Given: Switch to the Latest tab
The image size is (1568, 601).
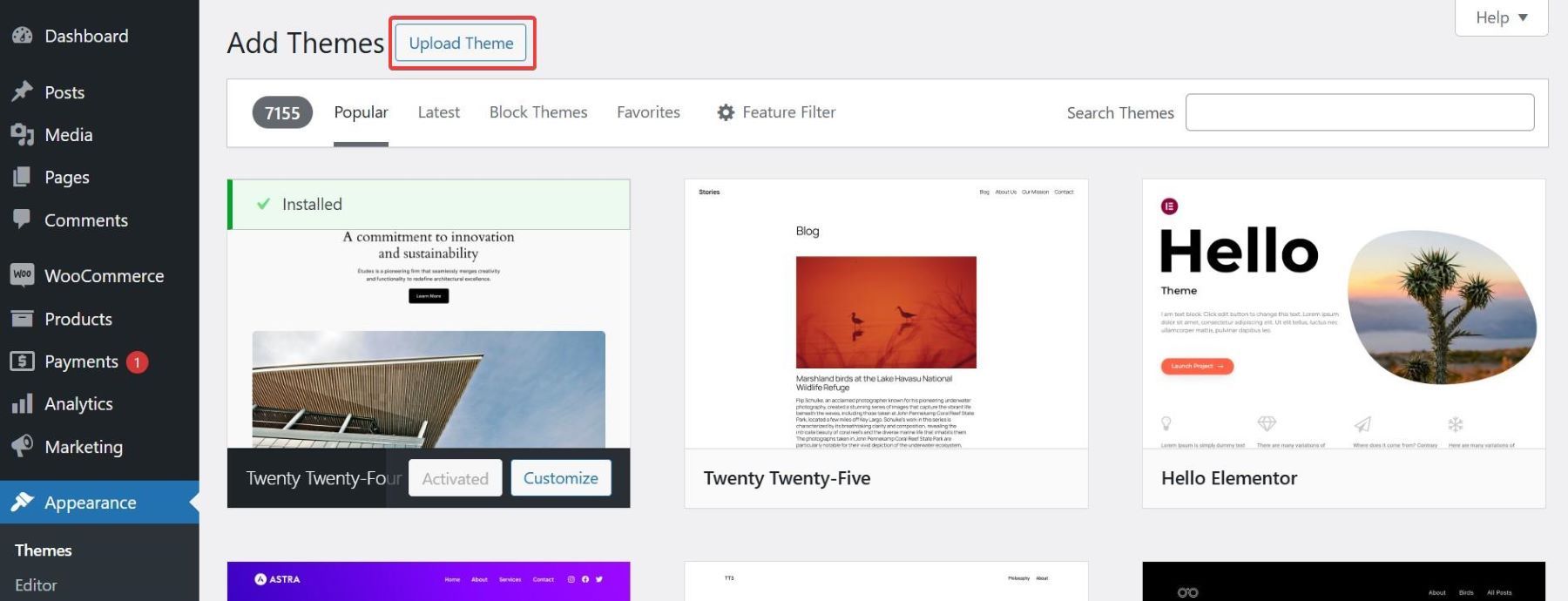Looking at the screenshot, I should pos(438,112).
